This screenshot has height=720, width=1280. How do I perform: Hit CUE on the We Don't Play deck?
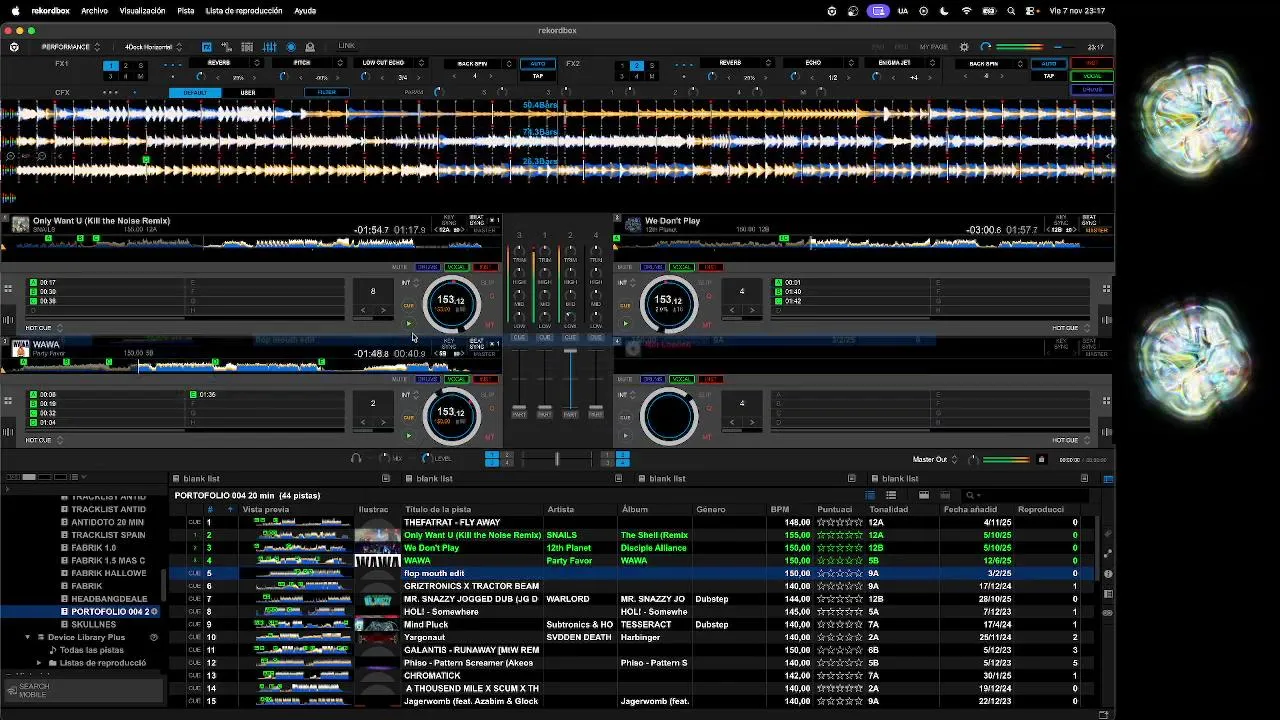625,306
